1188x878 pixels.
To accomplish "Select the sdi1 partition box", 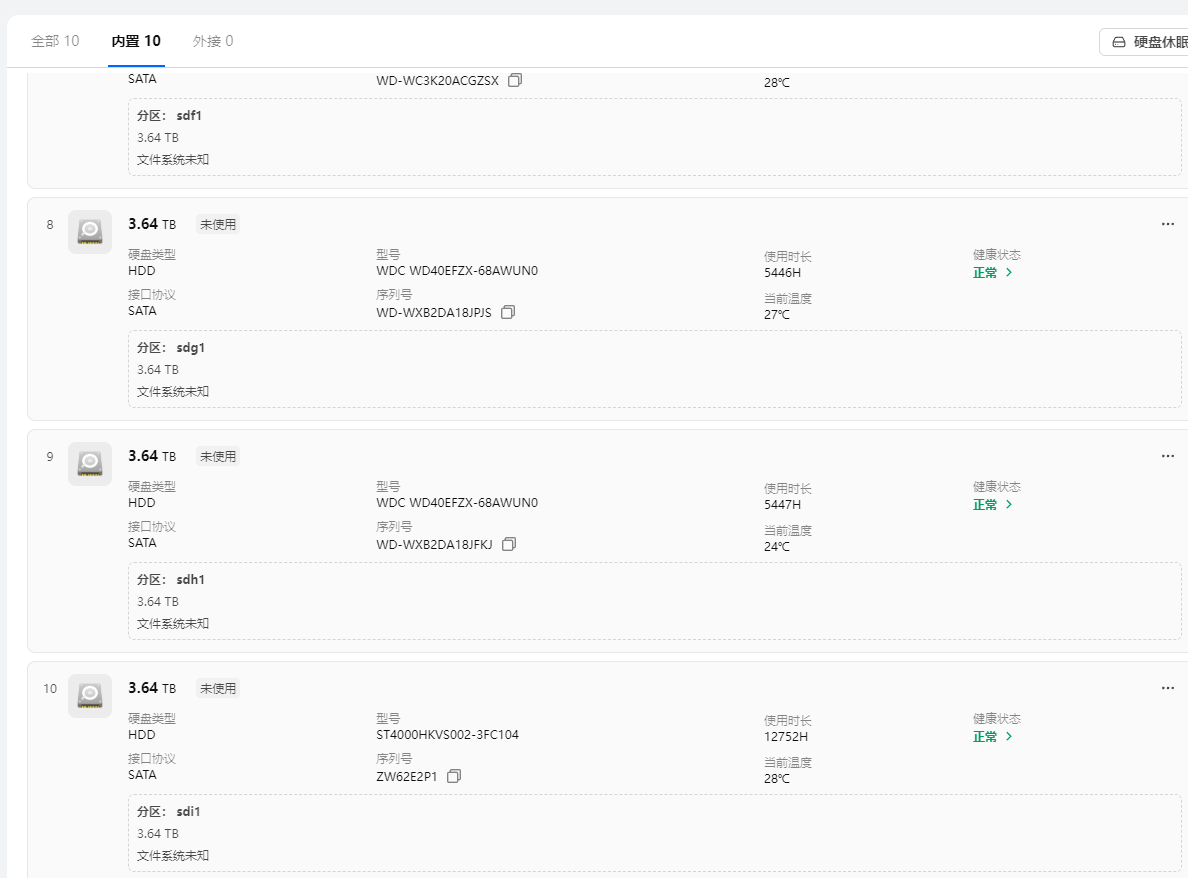I will click(x=654, y=833).
